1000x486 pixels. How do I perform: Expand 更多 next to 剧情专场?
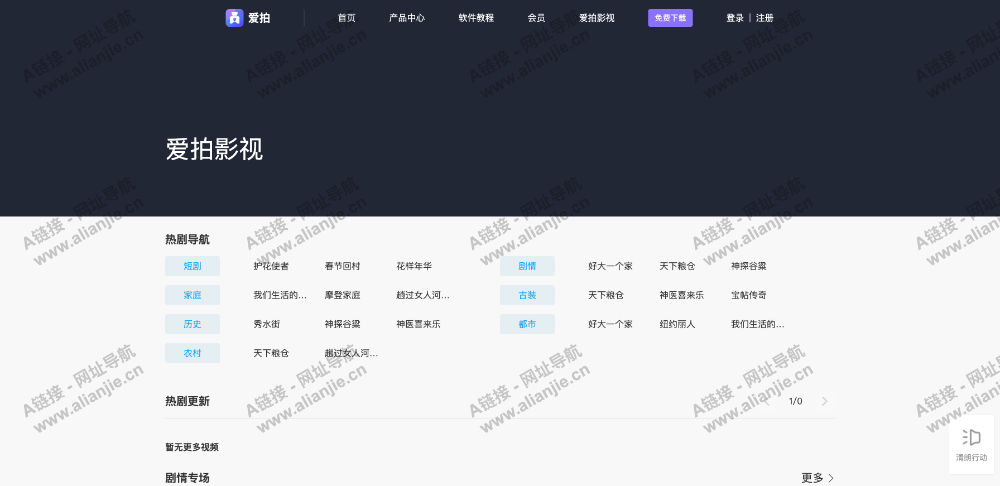818,478
